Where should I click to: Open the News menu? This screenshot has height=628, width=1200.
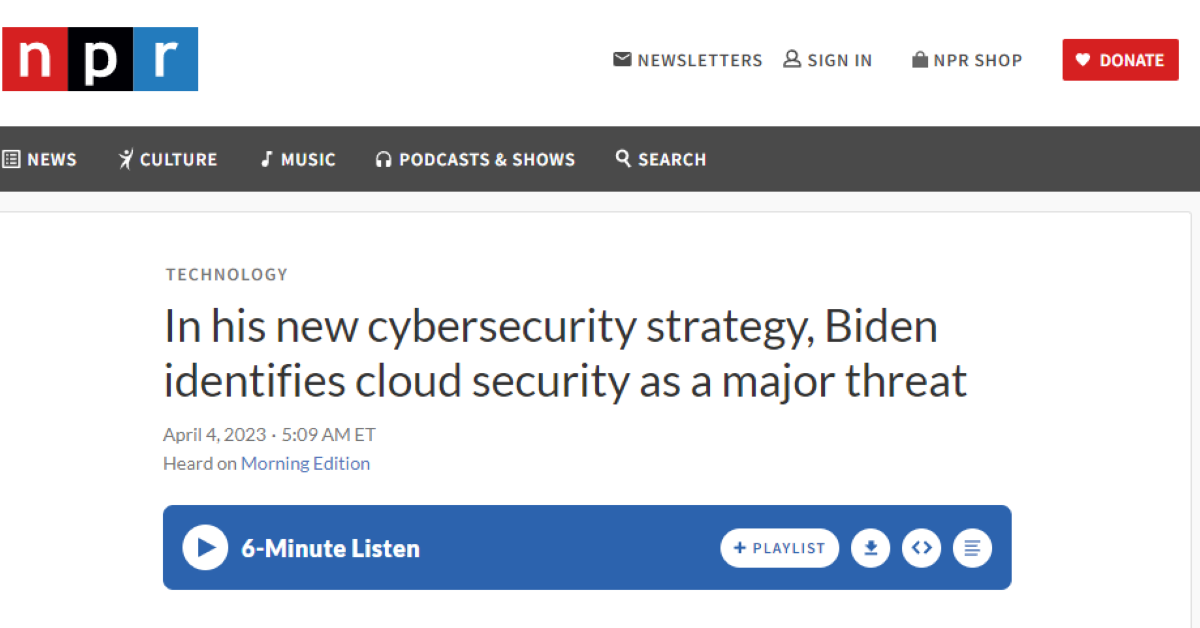click(40, 159)
